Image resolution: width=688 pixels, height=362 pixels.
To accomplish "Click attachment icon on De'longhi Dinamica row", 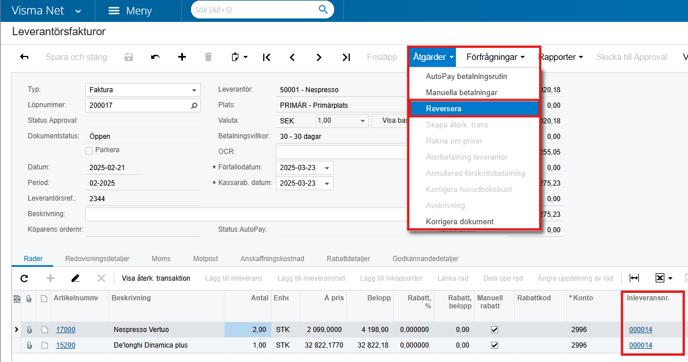I will tap(29, 345).
